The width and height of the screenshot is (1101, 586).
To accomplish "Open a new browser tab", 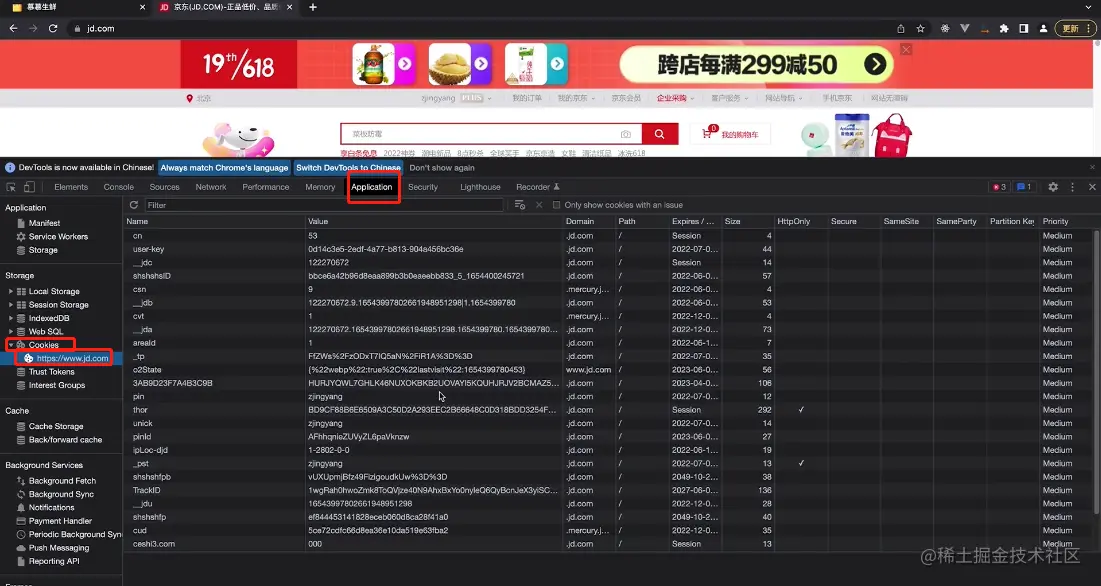I will [x=313, y=7].
